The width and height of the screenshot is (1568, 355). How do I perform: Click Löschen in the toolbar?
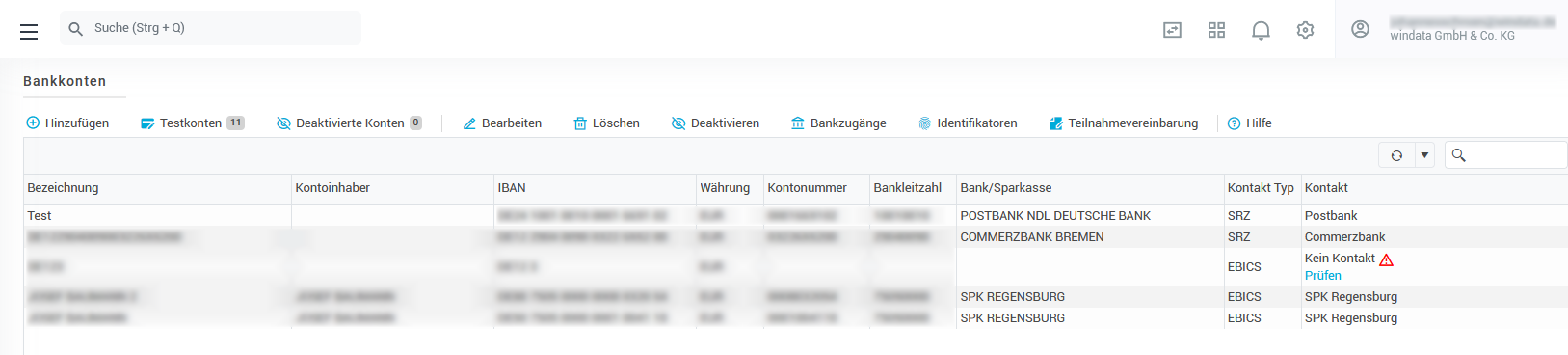[606, 123]
